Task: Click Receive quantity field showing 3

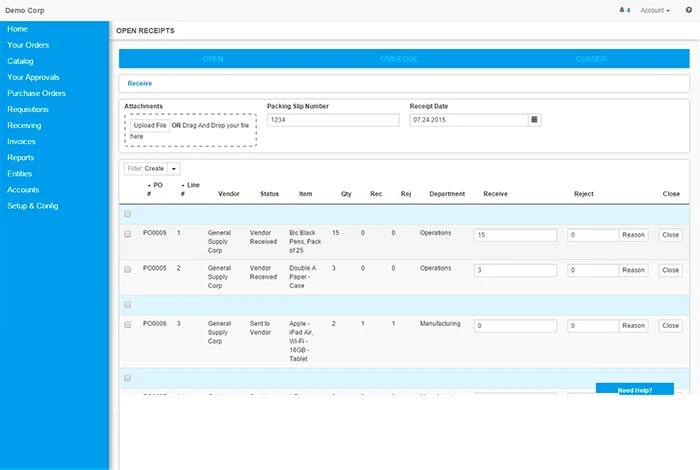Action: 515,270
